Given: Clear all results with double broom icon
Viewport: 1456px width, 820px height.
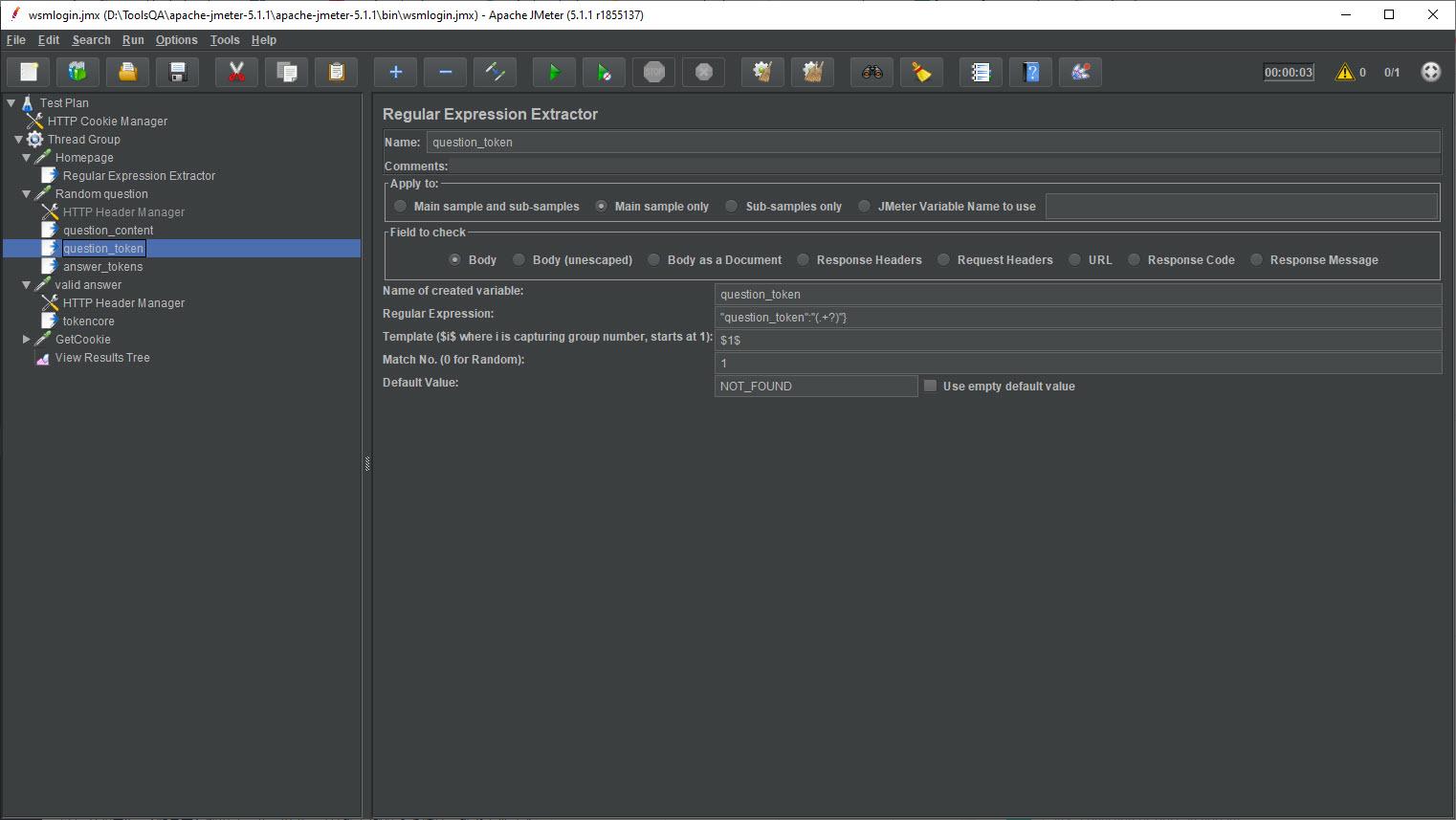Looking at the screenshot, I should (812, 72).
